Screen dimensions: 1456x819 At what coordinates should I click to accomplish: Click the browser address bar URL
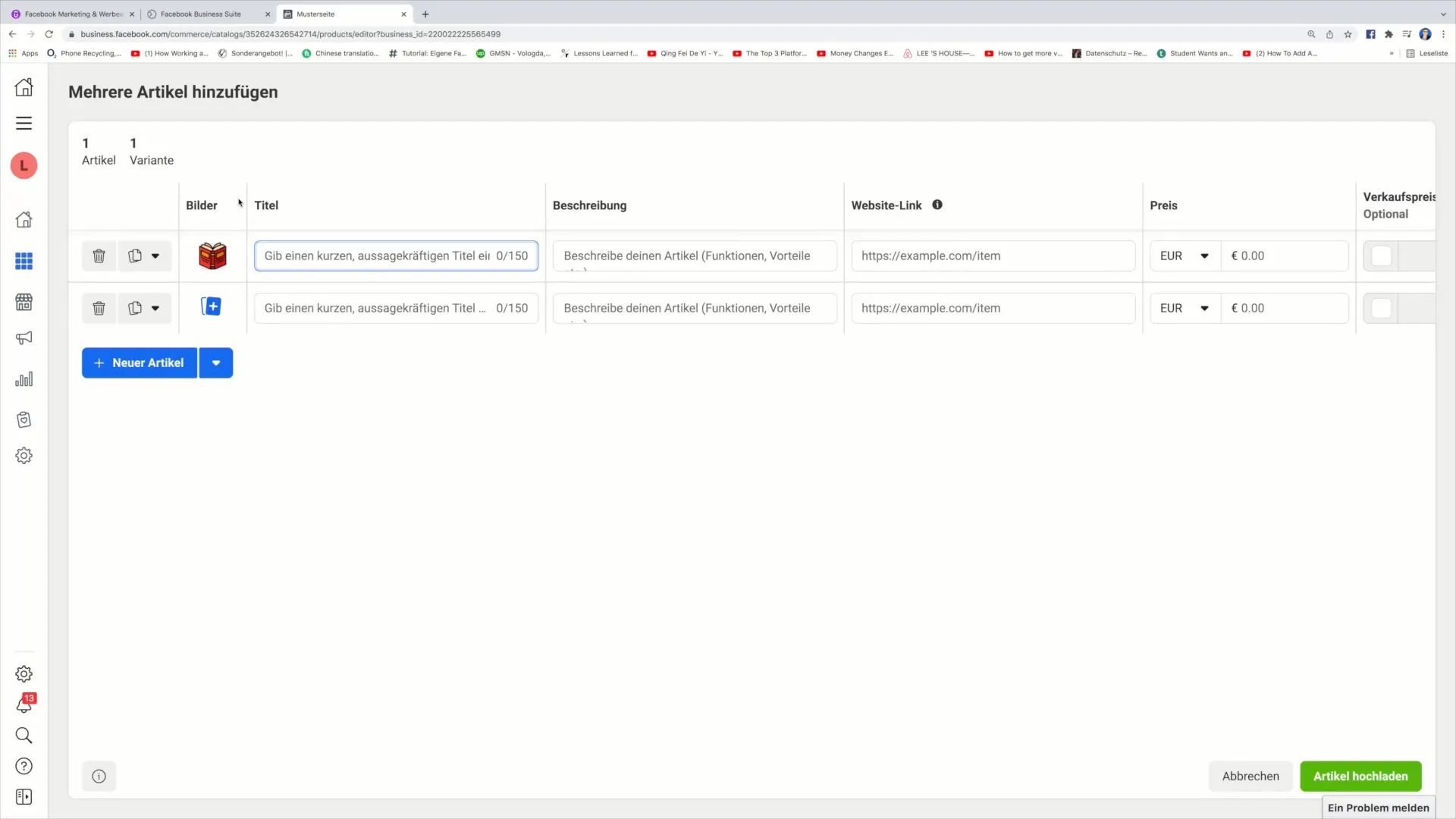point(290,34)
